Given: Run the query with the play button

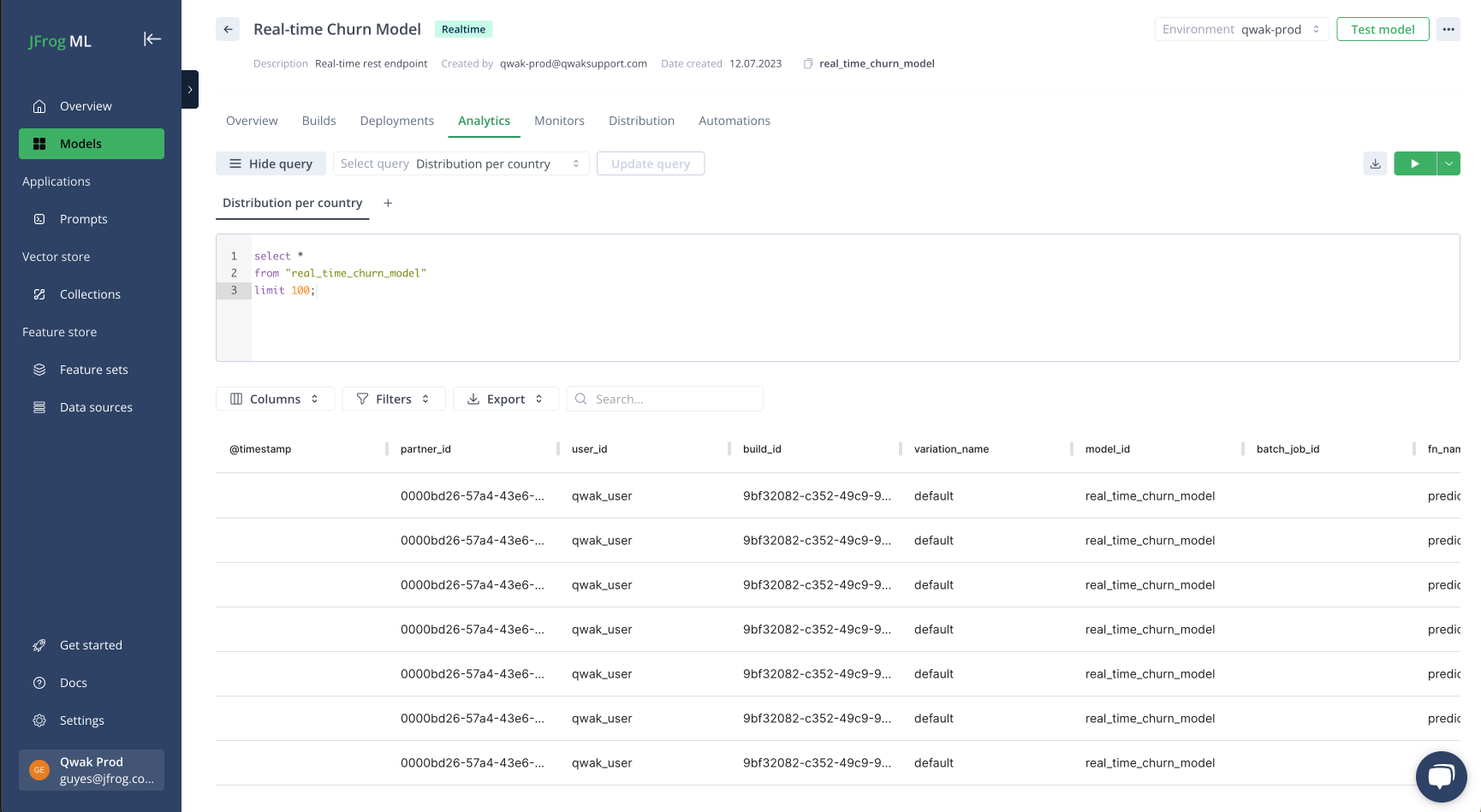Looking at the screenshot, I should [x=1415, y=163].
